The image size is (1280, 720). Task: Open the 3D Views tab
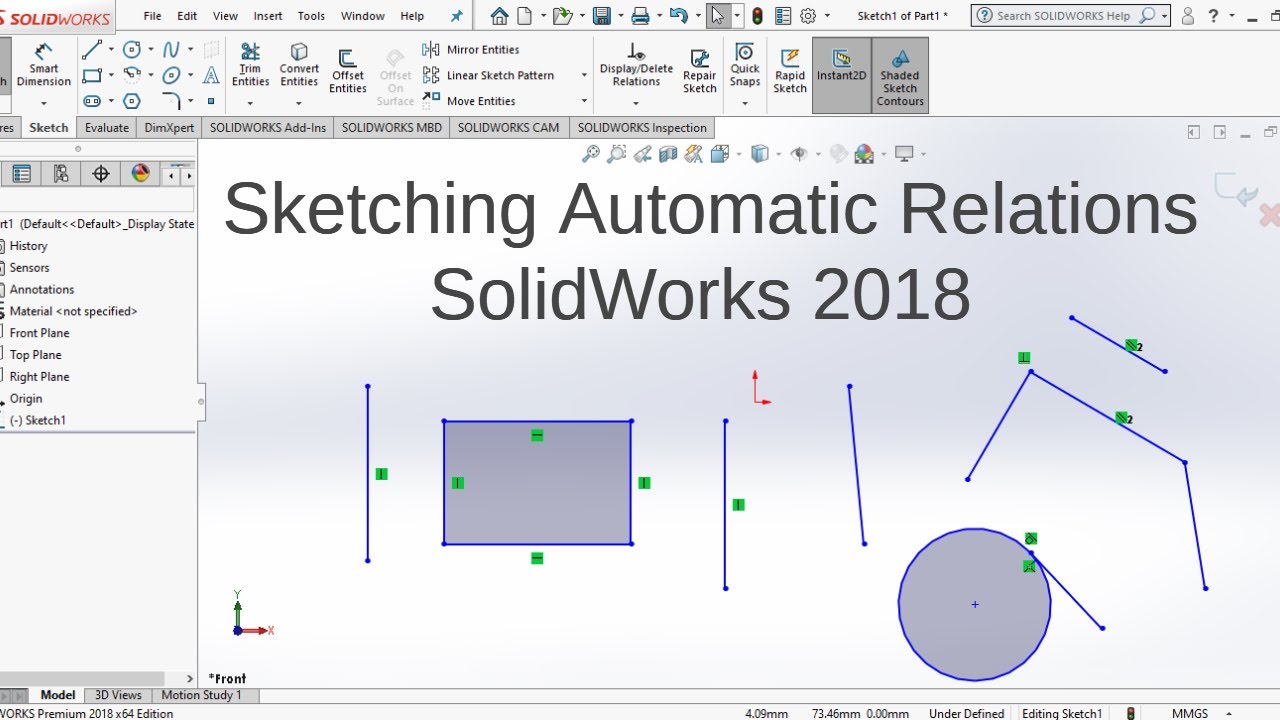[118, 695]
